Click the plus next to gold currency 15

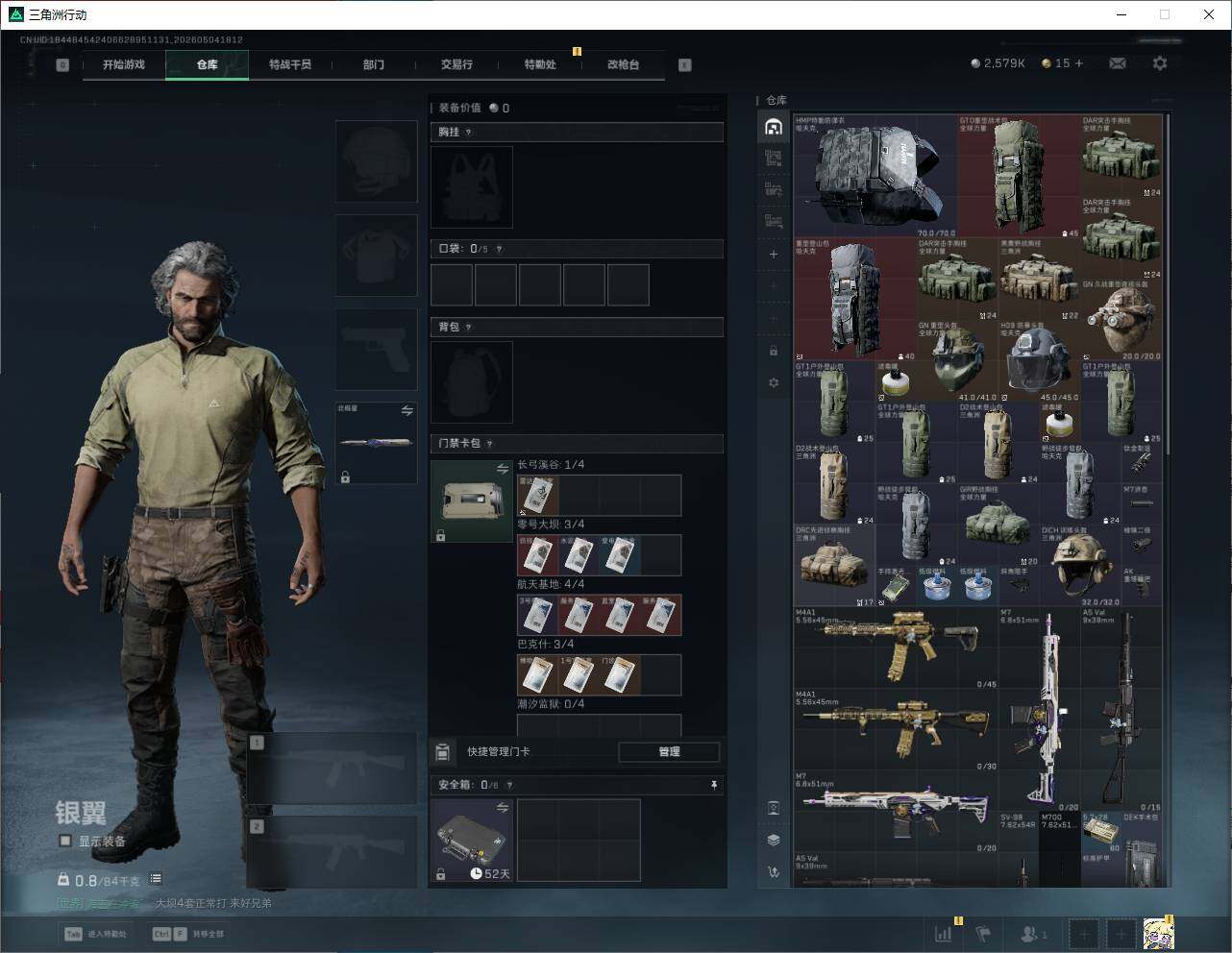click(1079, 63)
